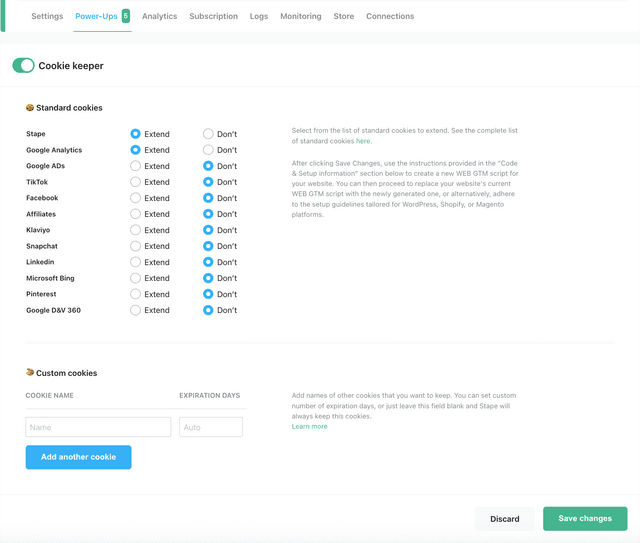Select Extend for Google ADs
Screen dimensions: 640x543
tap(135, 166)
